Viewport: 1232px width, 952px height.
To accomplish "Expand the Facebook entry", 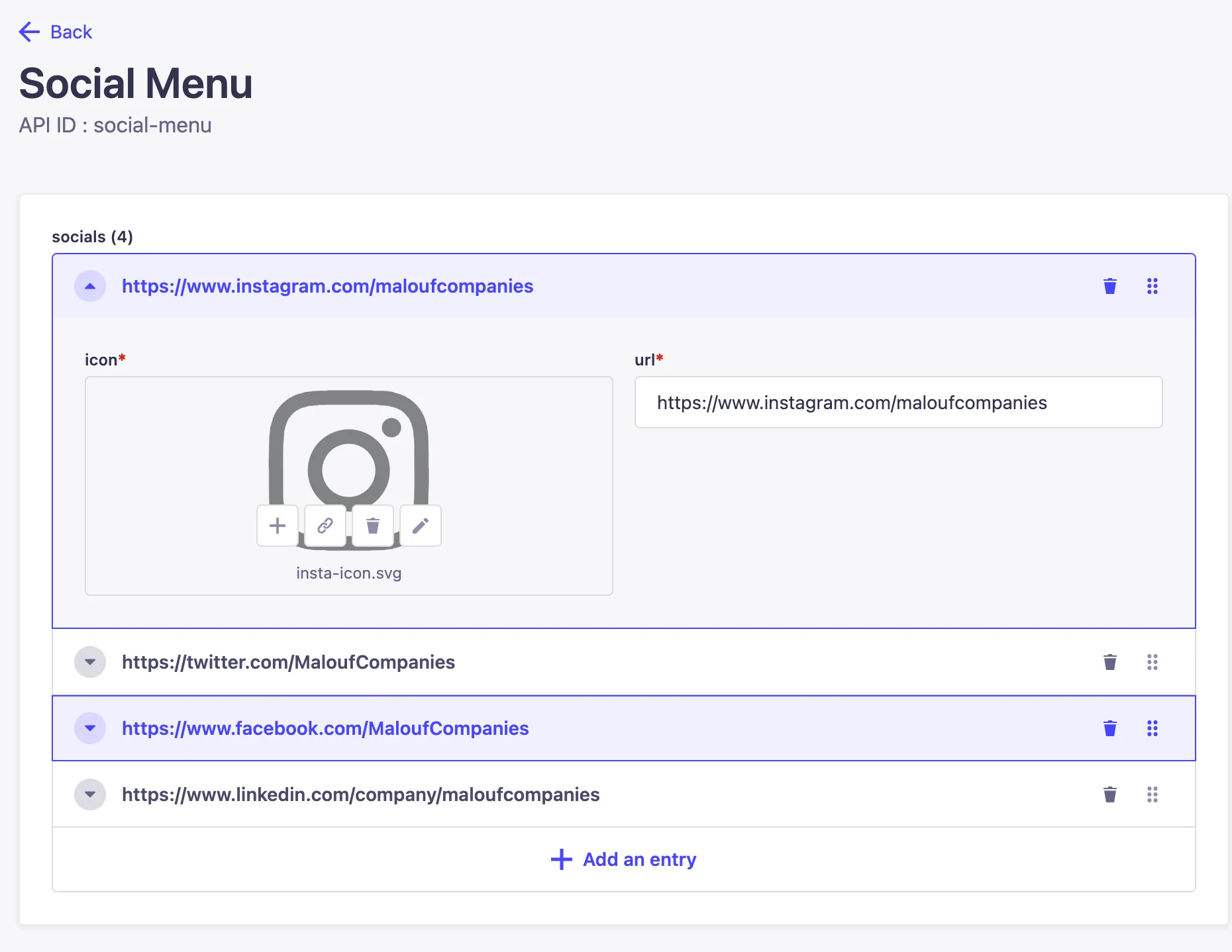I will (89, 728).
